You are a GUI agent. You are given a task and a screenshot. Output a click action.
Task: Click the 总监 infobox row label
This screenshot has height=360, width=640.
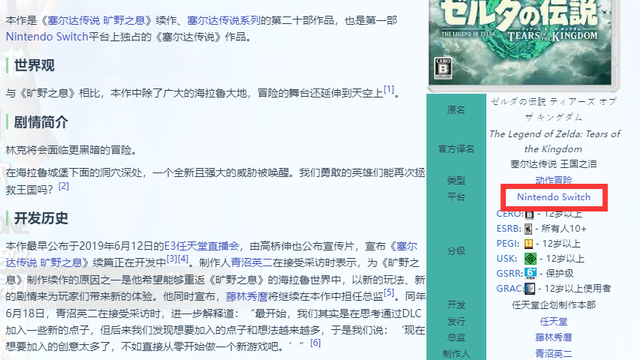tap(456, 338)
